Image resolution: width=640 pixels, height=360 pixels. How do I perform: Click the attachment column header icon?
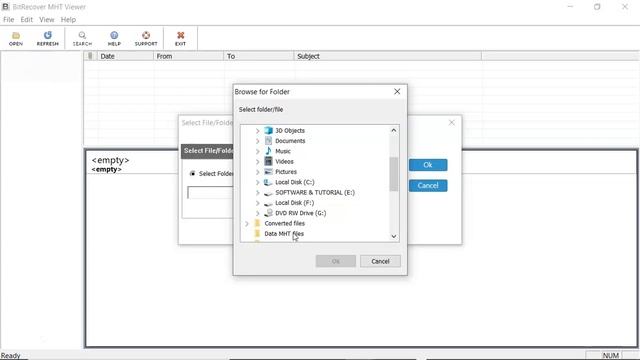(90, 56)
